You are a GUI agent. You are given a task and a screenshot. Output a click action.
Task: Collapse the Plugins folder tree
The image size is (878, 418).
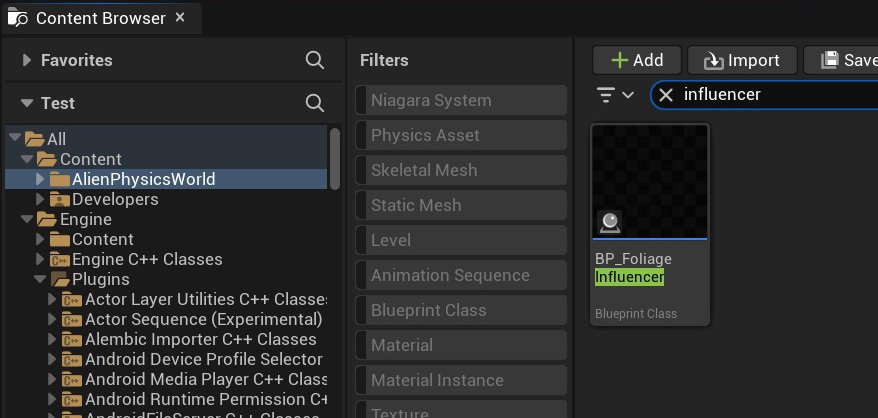tap(42, 279)
